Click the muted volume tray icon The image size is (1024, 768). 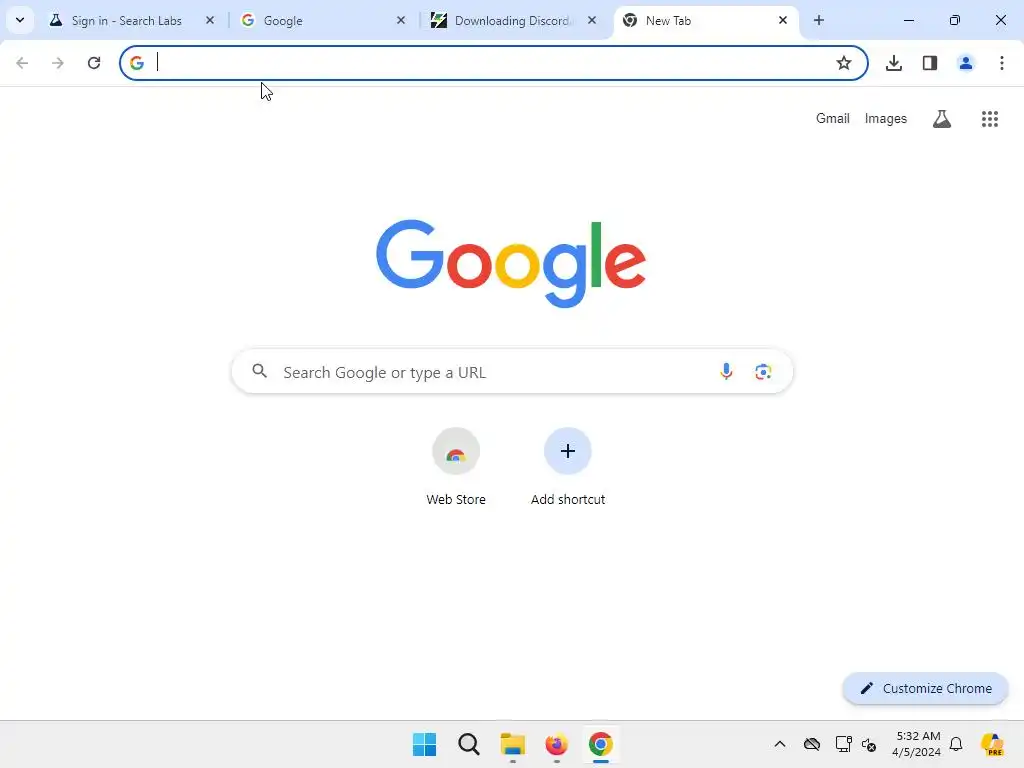click(869, 744)
